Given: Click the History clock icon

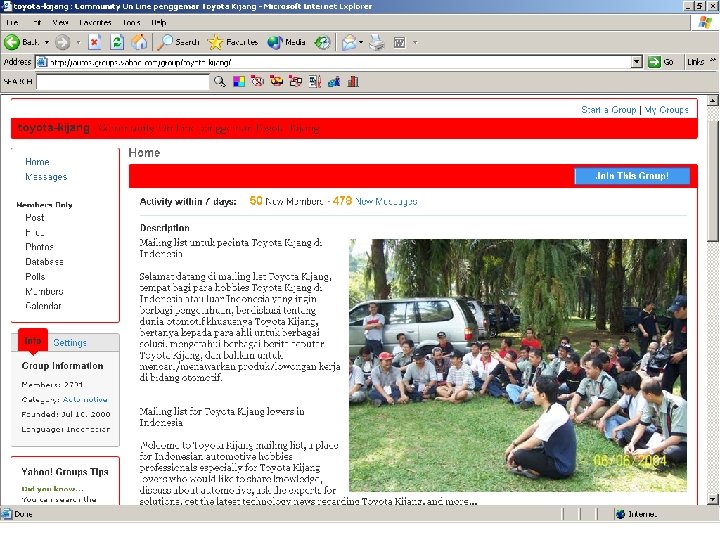Looking at the screenshot, I should click(322, 42).
